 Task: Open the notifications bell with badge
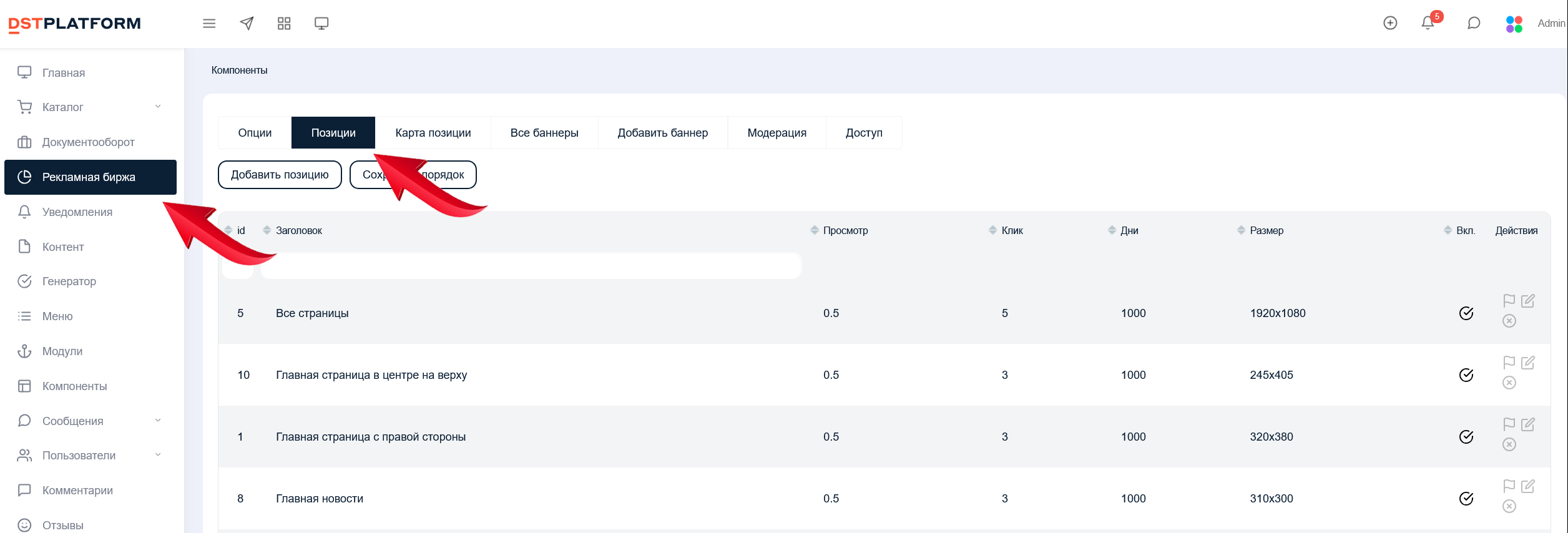tap(1428, 23)
